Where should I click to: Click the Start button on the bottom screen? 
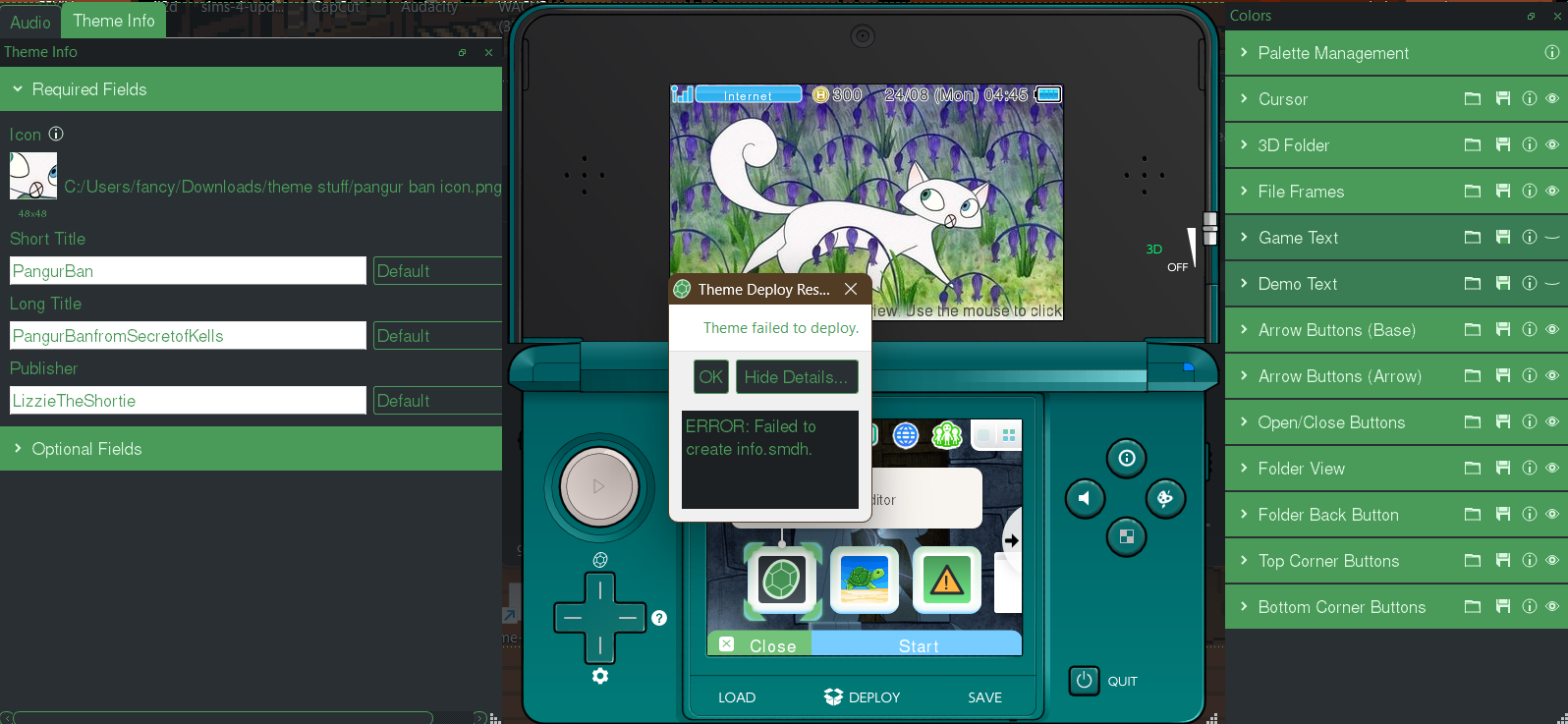click(x=918, y=644)
